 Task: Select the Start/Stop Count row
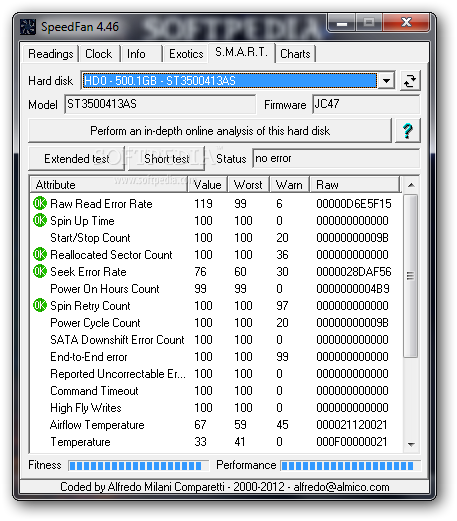coord(216,238)
